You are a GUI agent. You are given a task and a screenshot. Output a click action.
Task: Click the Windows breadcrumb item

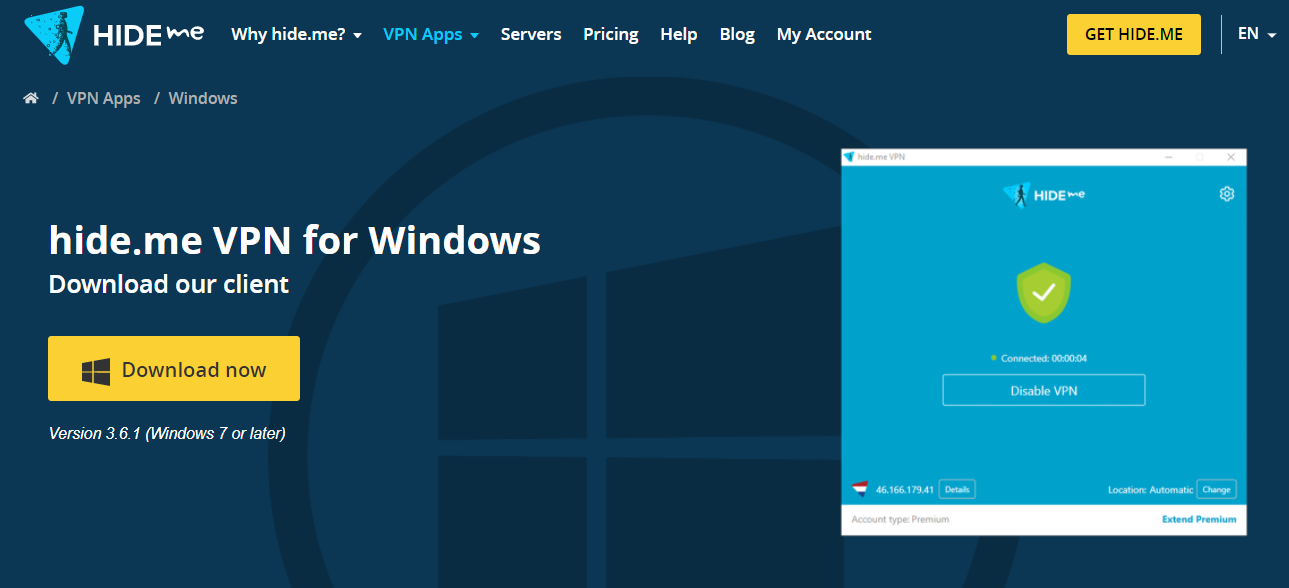203,98
